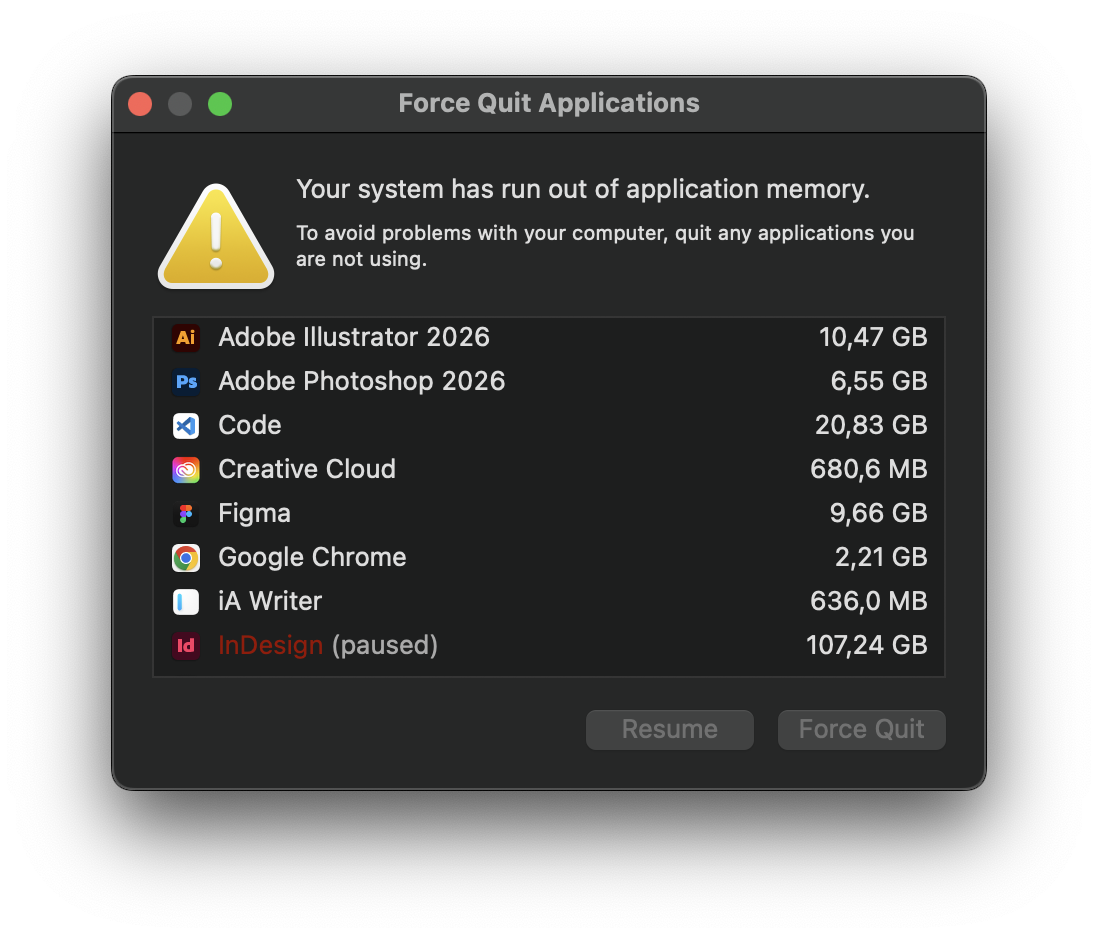The image size is (1098, 938).
Task: Click the 636,0 MB memory value
Action: [868, 601]
